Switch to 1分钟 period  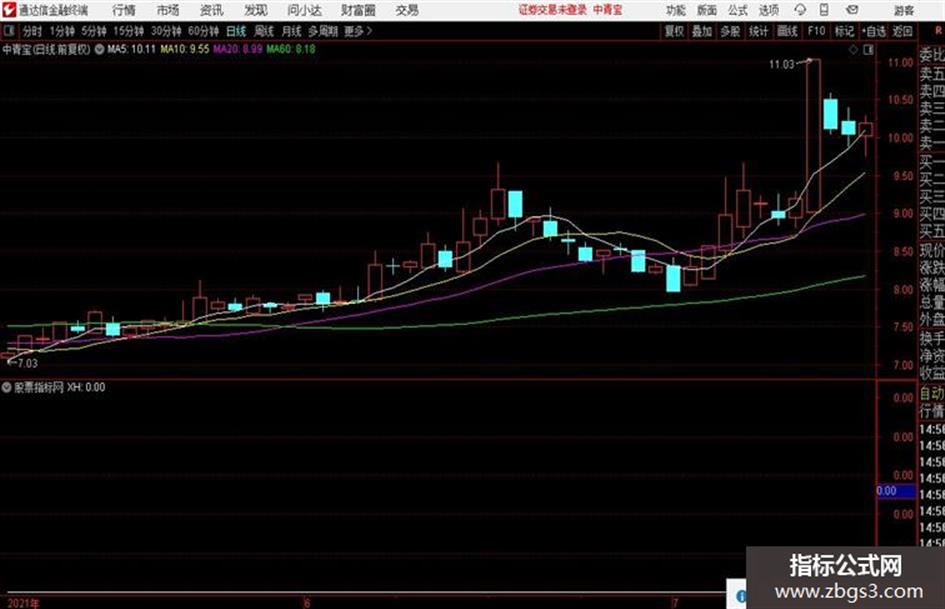click(61, 31)
